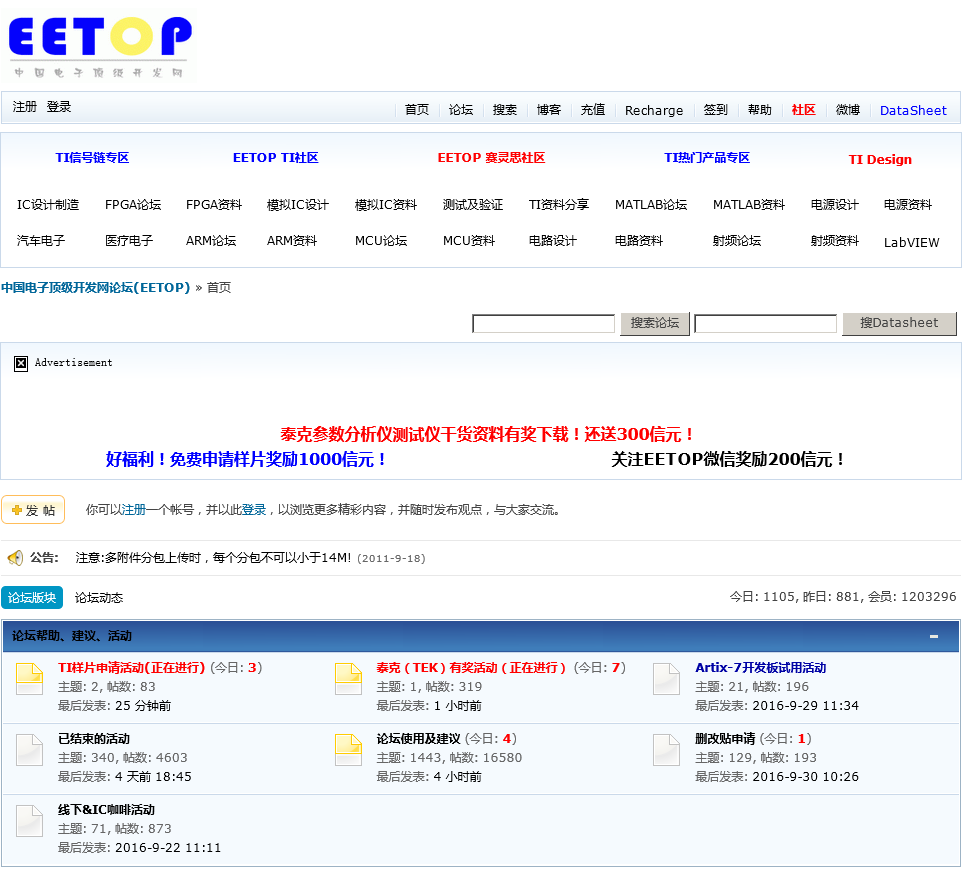962x875 pixels.
Task: Open the ARM论坛 link
Action: click(x=211, y=241)
